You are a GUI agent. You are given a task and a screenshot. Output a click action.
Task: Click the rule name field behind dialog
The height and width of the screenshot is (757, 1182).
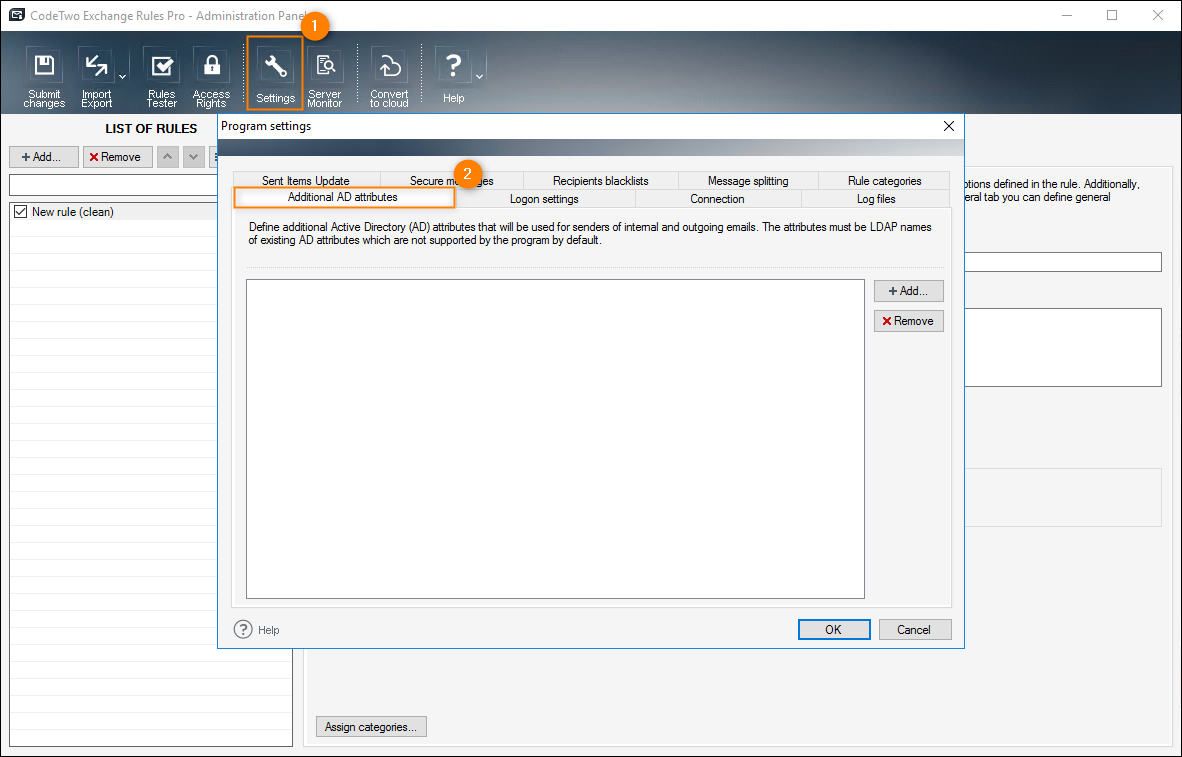[x=1063, y=262]
